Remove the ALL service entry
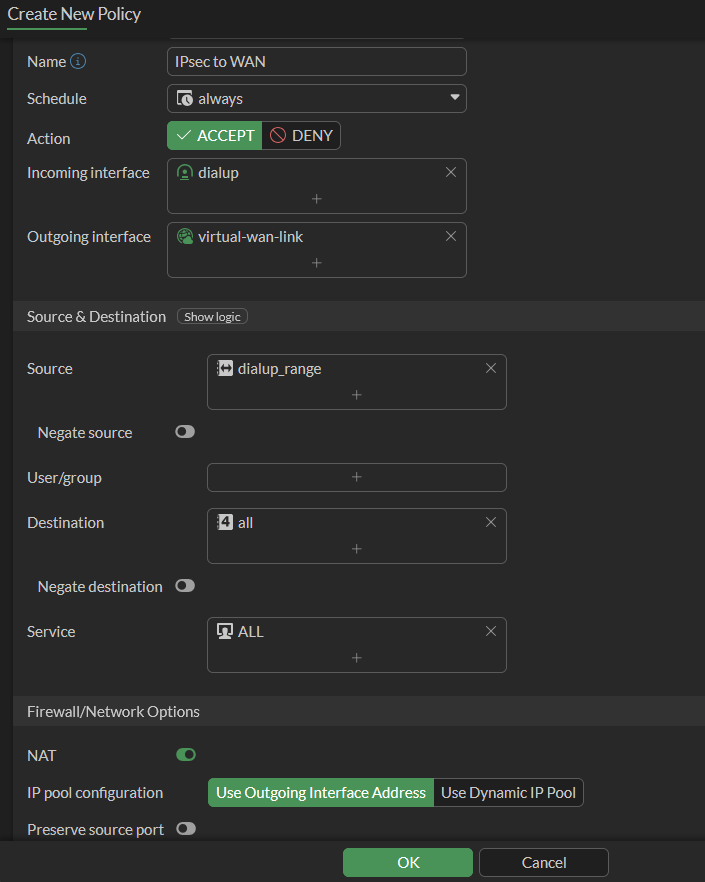 click(491, 631)
